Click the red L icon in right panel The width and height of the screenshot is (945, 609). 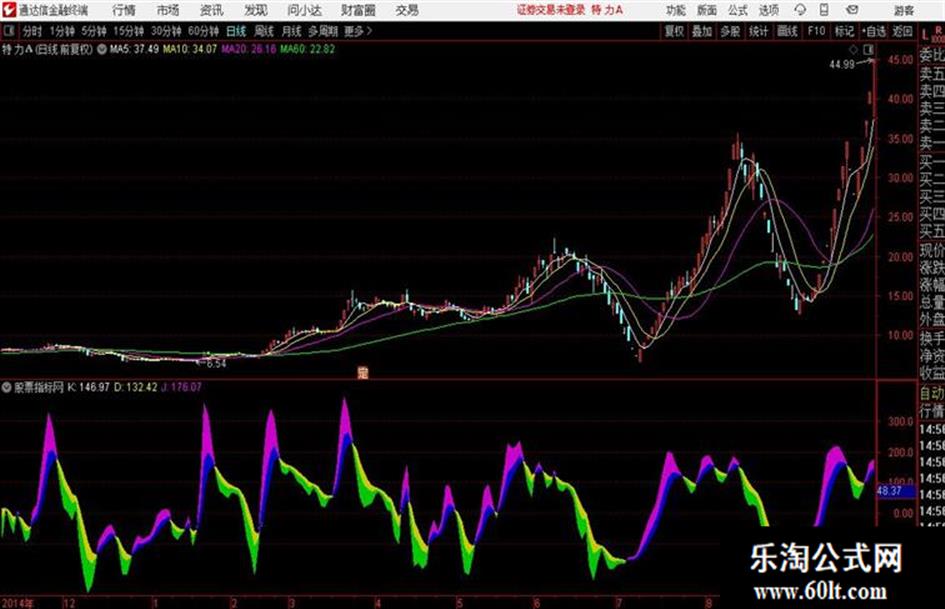(x=925, y=35)
